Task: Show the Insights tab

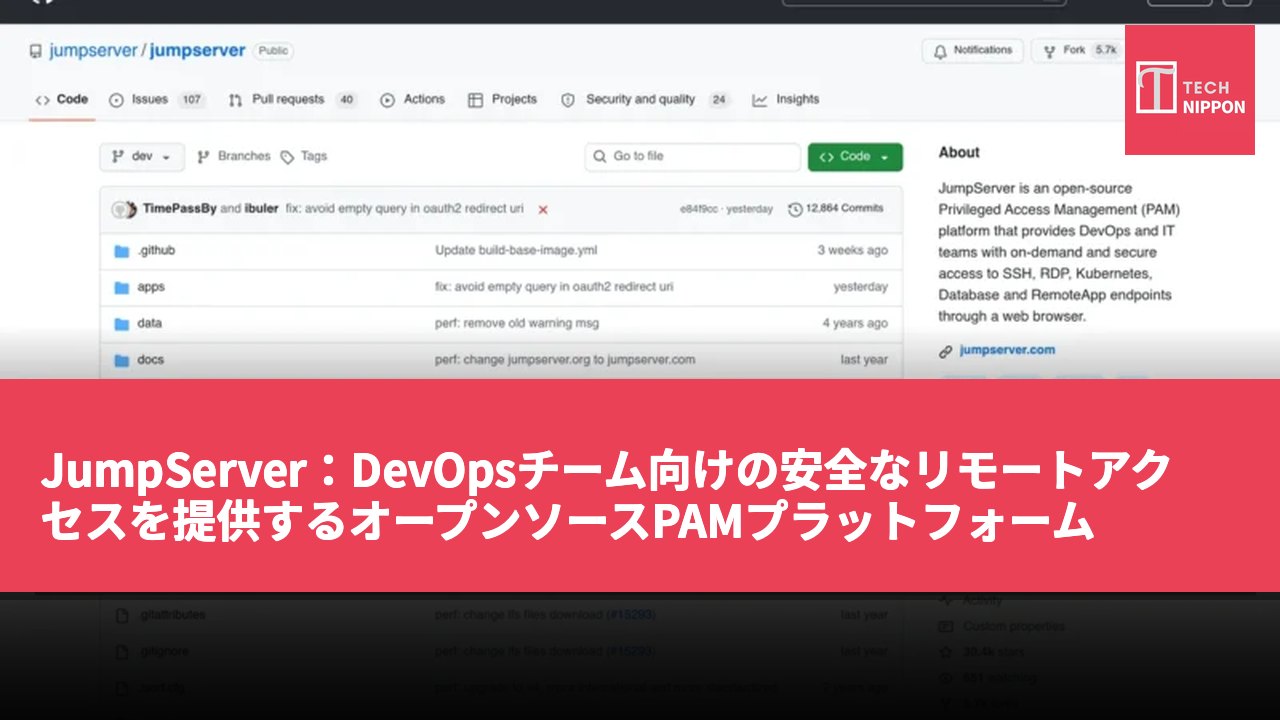Action: click(786, 100)
